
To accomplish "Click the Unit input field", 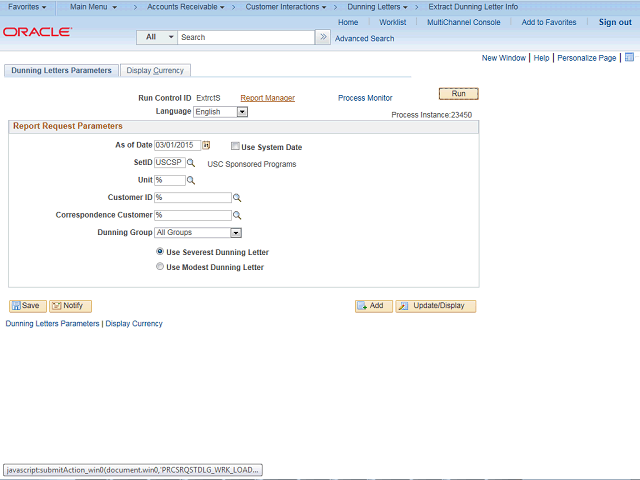I will tap(170, 180).
